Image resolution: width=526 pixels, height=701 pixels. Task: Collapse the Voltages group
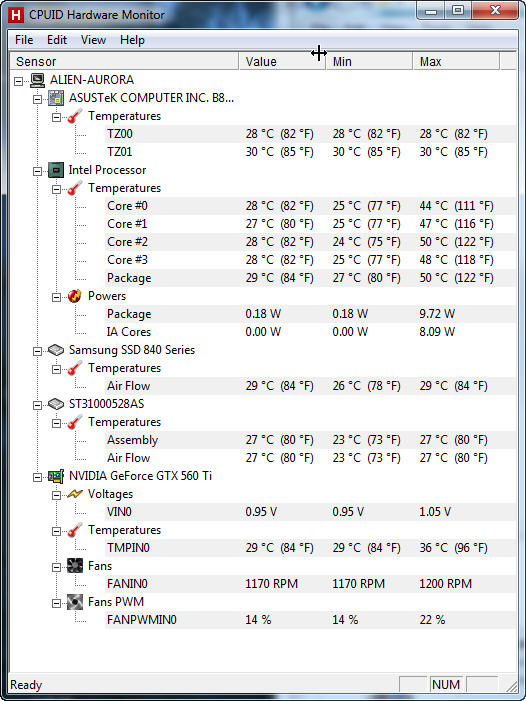point(56,495)
